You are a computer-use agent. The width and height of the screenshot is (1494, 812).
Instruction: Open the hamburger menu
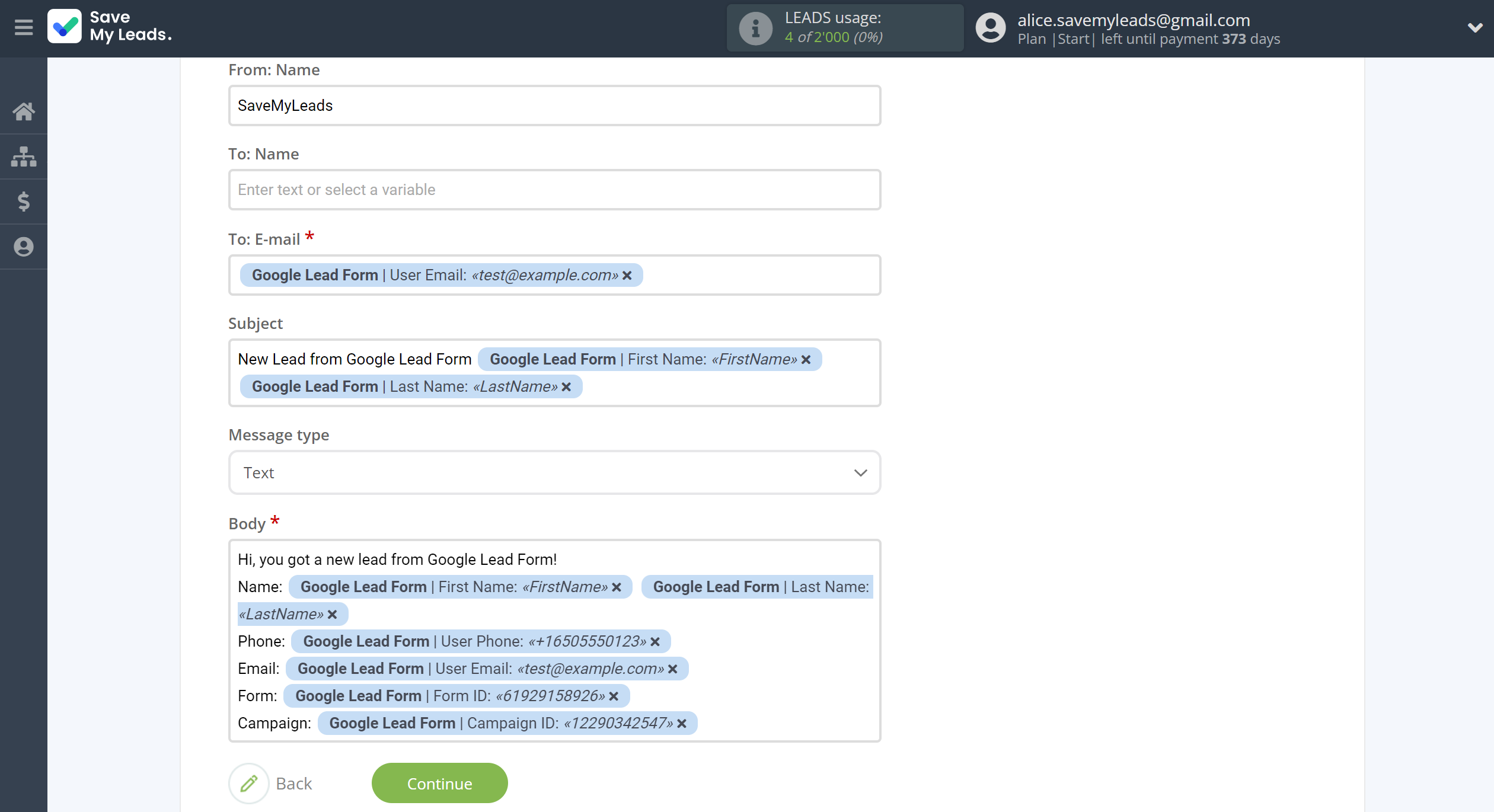(x=24, y=27)
